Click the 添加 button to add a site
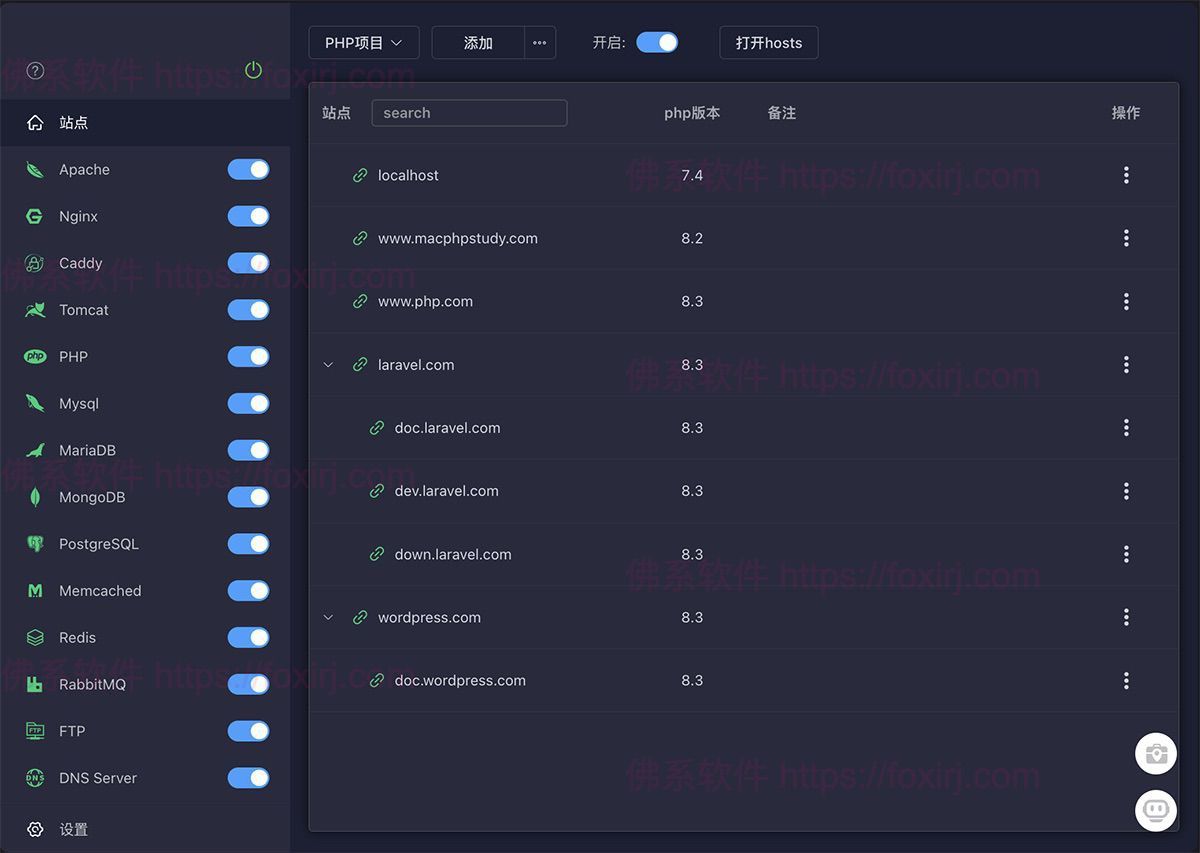 tap(477, 42)
